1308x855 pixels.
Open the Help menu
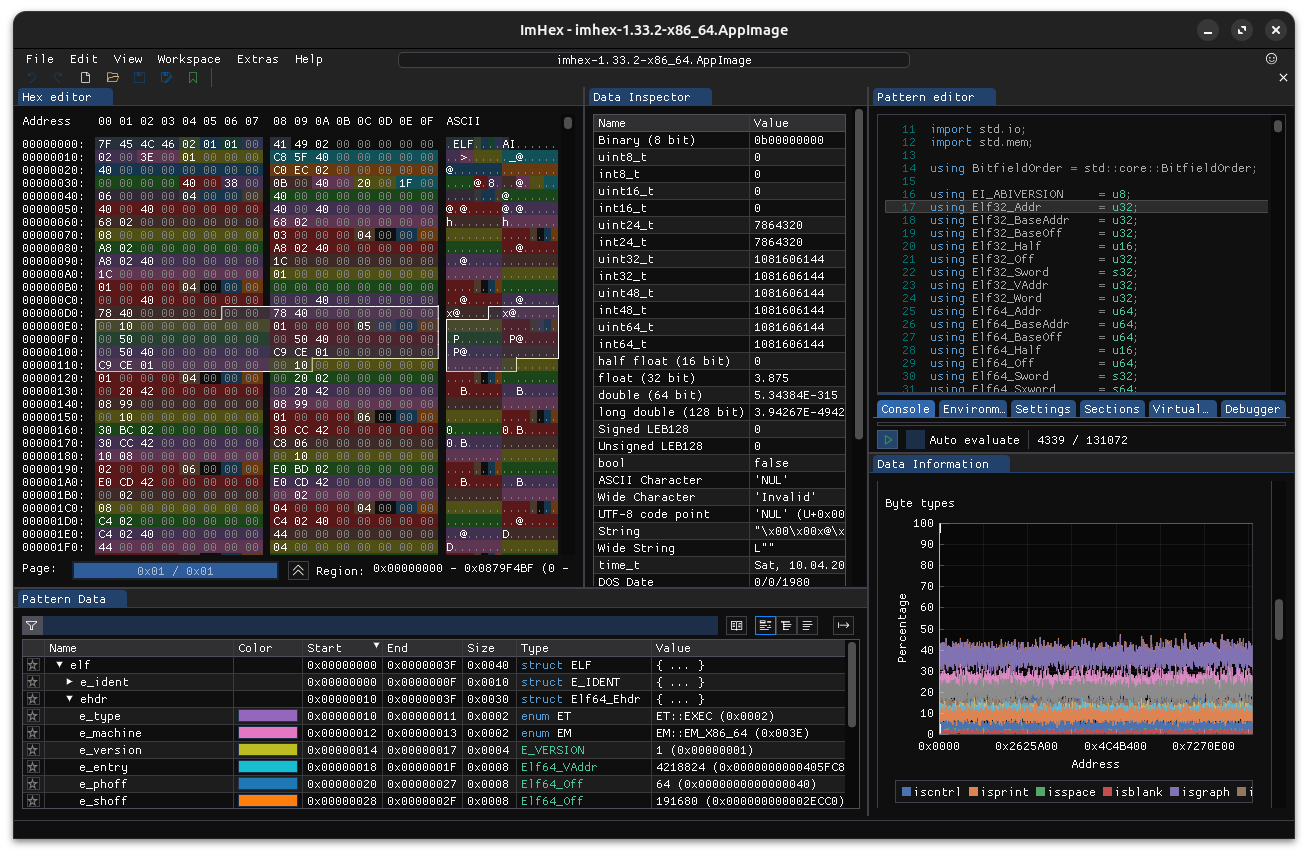309,59
